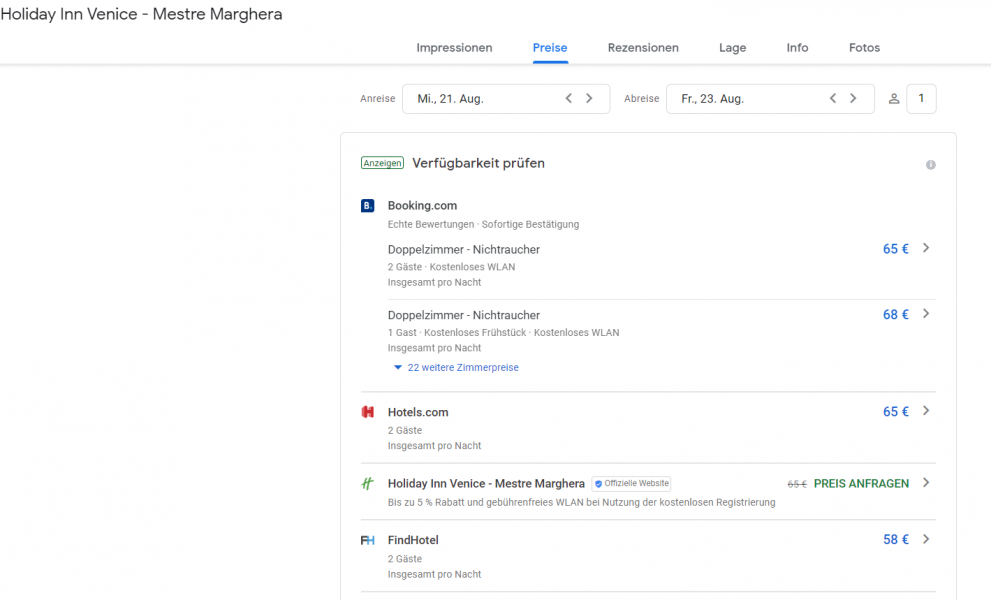Viewport: 991px width, 600px height.
Task: Go to previous Abreise check-out date
Action: (833, 99)
